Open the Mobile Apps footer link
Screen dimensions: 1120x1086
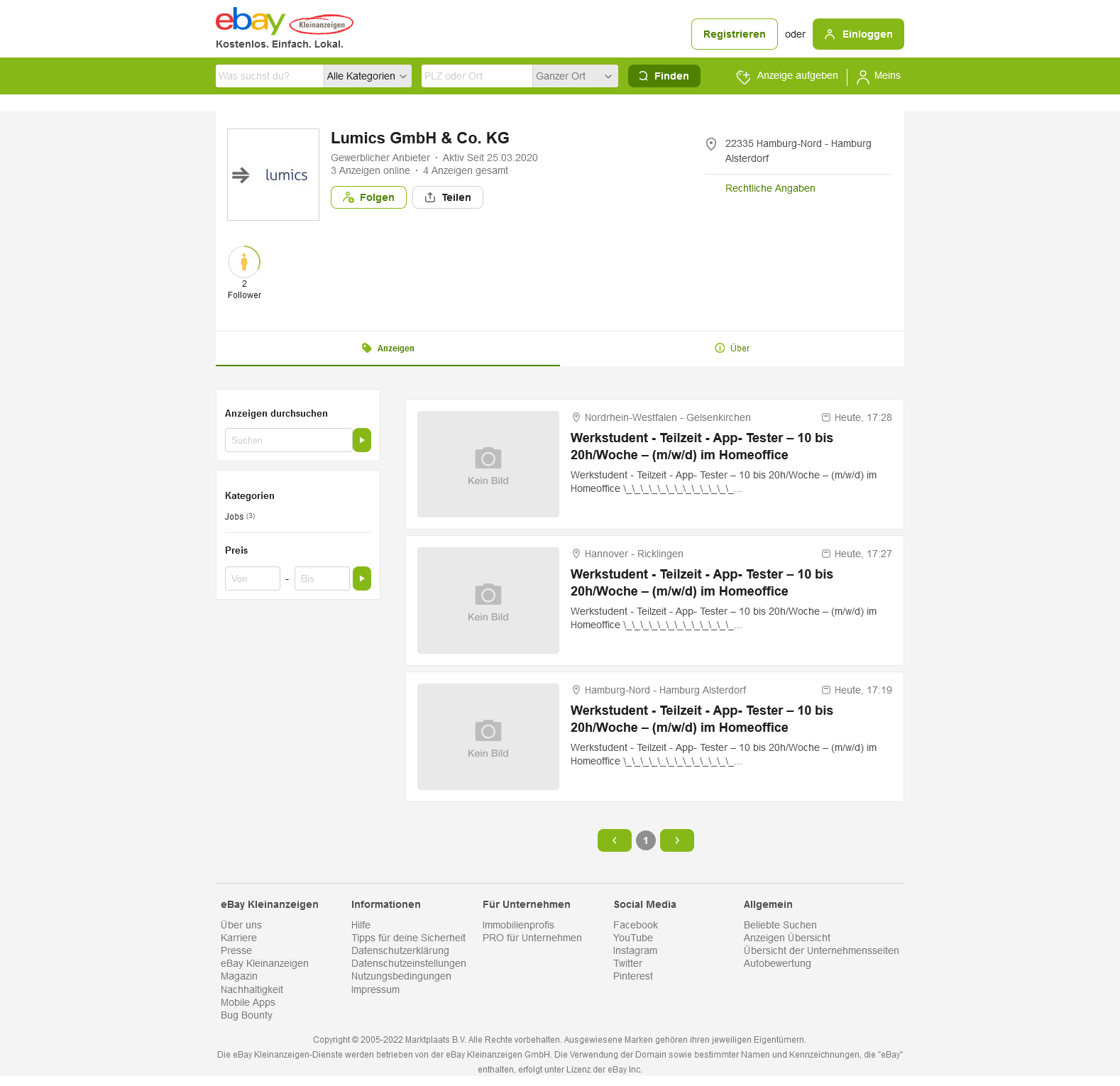coord(248,1002)
